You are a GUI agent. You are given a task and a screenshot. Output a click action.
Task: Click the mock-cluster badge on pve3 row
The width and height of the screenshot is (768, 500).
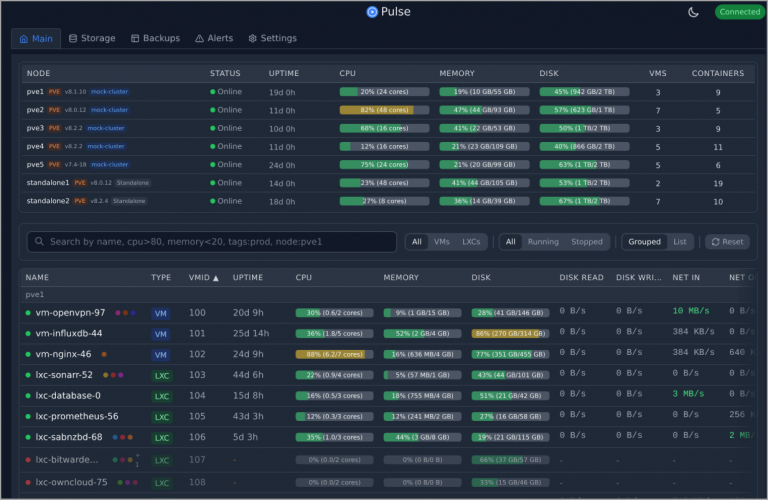[106, 128]
